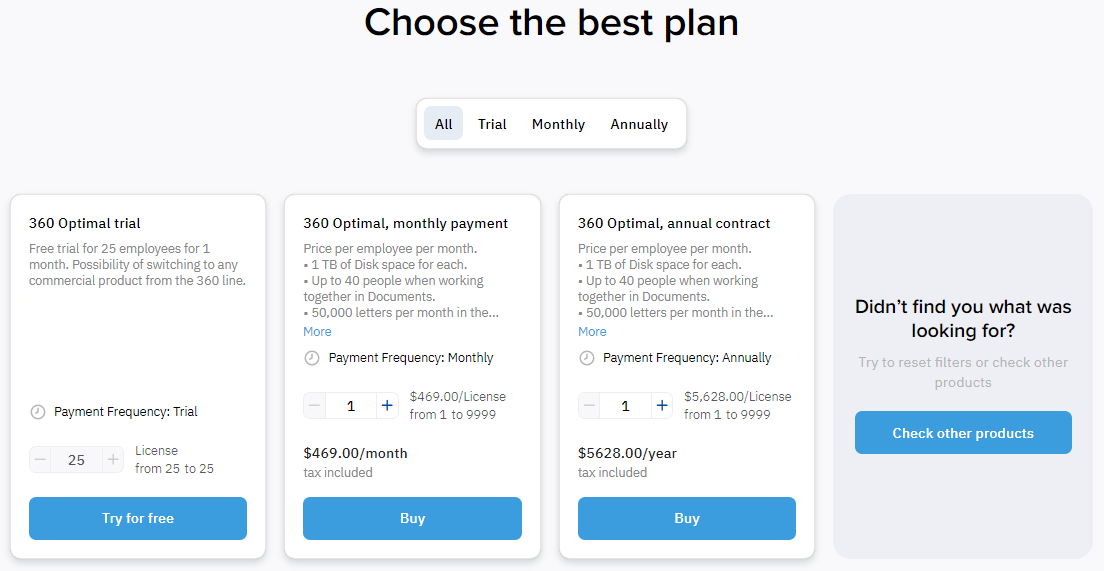The width and height of the screenshot is (1104, 571).
Task: Buy the 360 Optimal monthly payment plan
Action: [x=413, y=518]
